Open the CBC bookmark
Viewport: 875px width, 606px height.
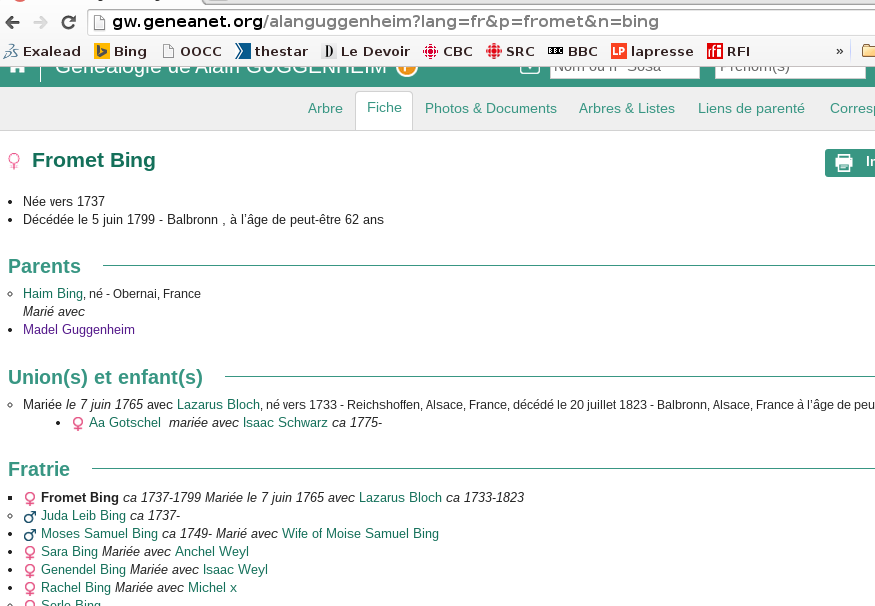pos(448,51)
